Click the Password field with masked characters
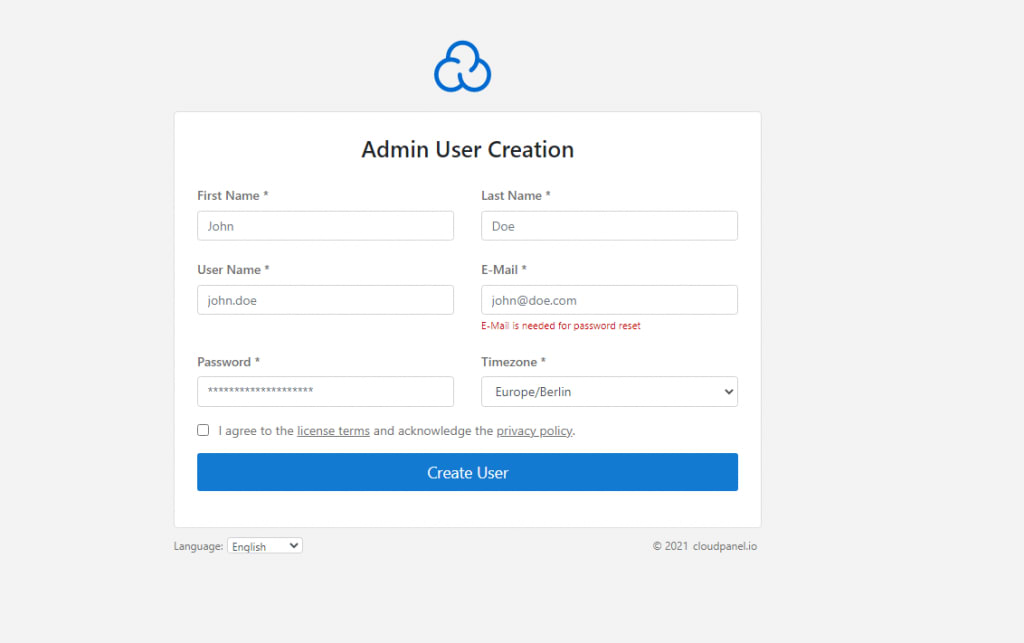 click(325, 391)
